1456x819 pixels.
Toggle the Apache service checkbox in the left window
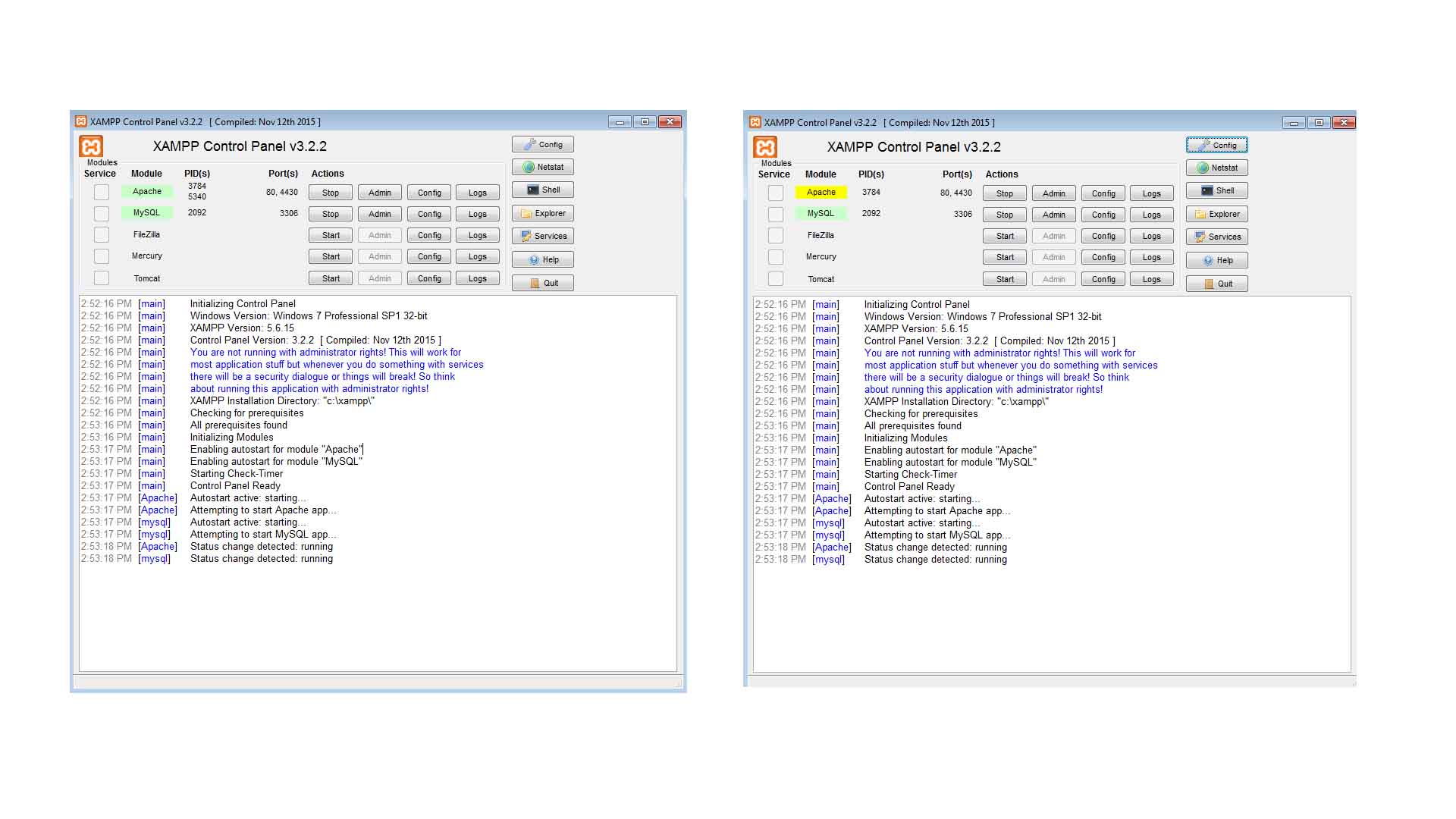pos(102,192)
